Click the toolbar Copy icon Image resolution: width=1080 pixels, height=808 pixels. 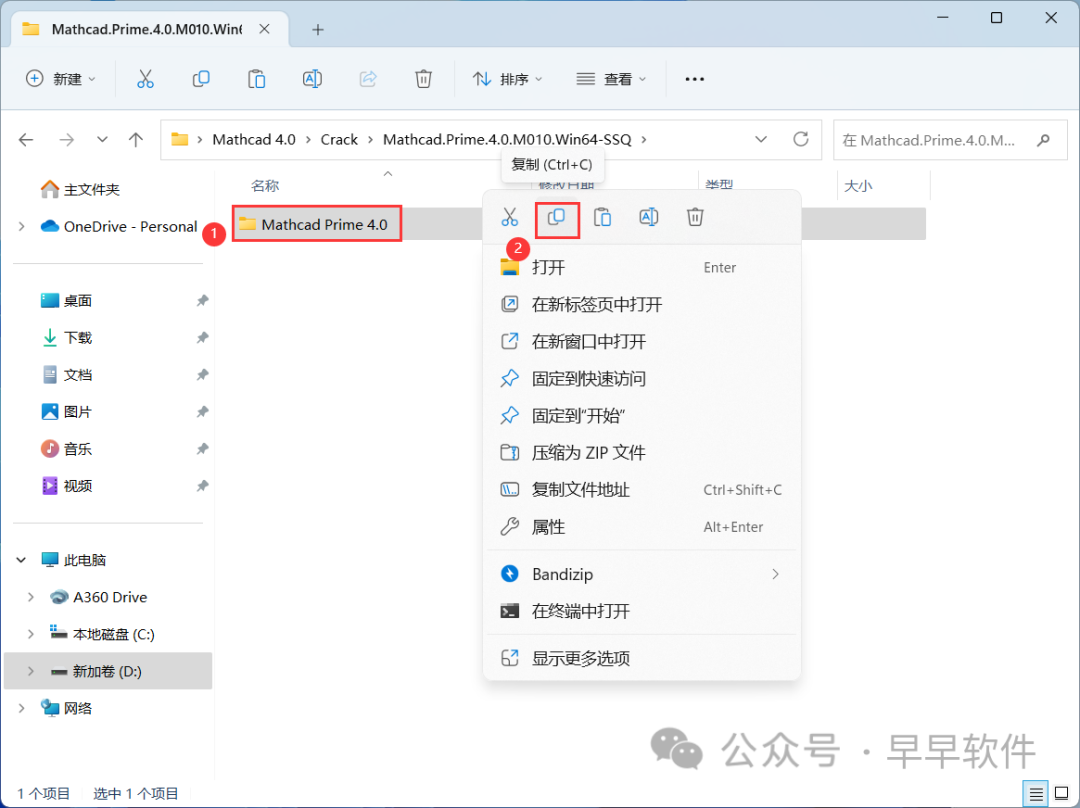click(200, 79)
